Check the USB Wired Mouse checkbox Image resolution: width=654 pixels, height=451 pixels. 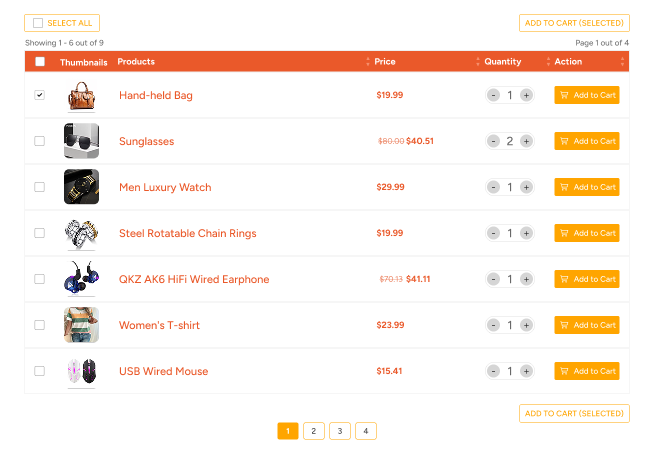tap(40, 370)
